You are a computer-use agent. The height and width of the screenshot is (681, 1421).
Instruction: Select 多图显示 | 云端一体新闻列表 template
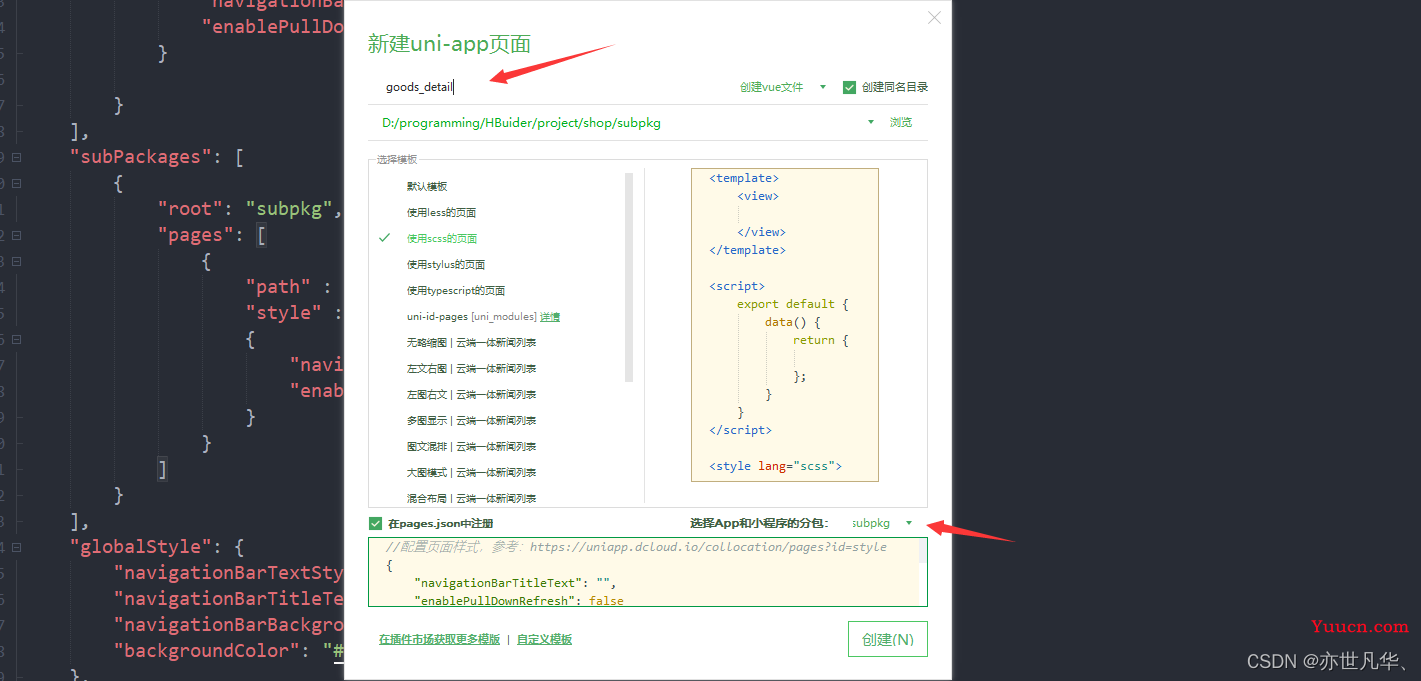coord(471,421)
